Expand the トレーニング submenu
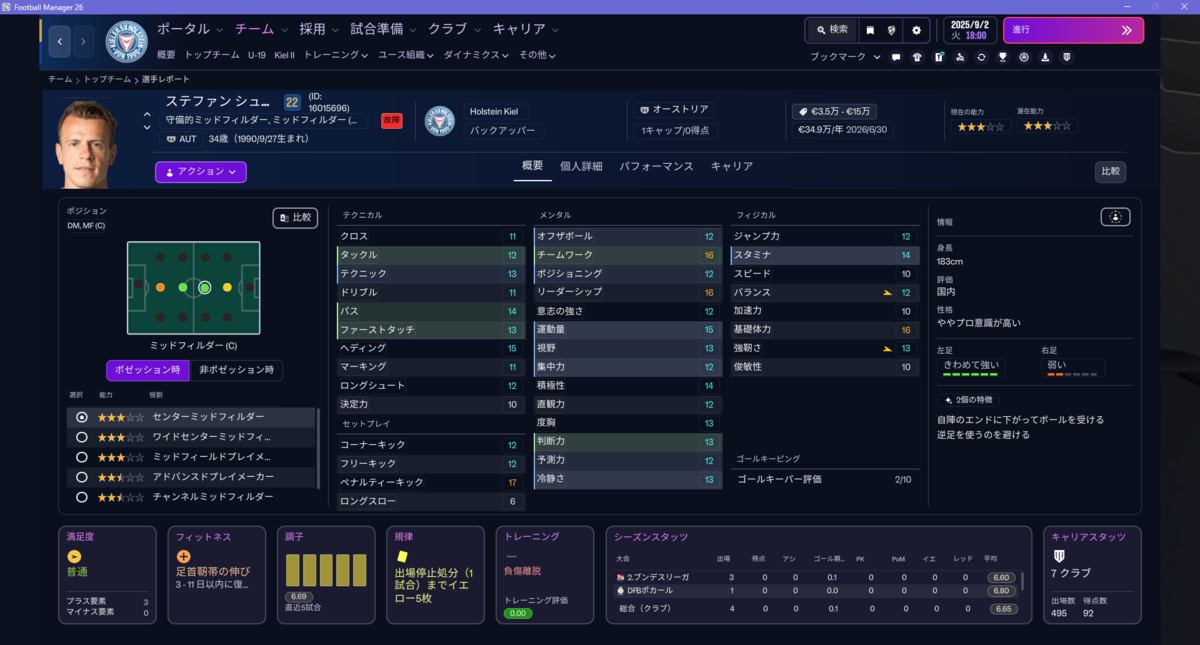 click(x=335, y=55)
